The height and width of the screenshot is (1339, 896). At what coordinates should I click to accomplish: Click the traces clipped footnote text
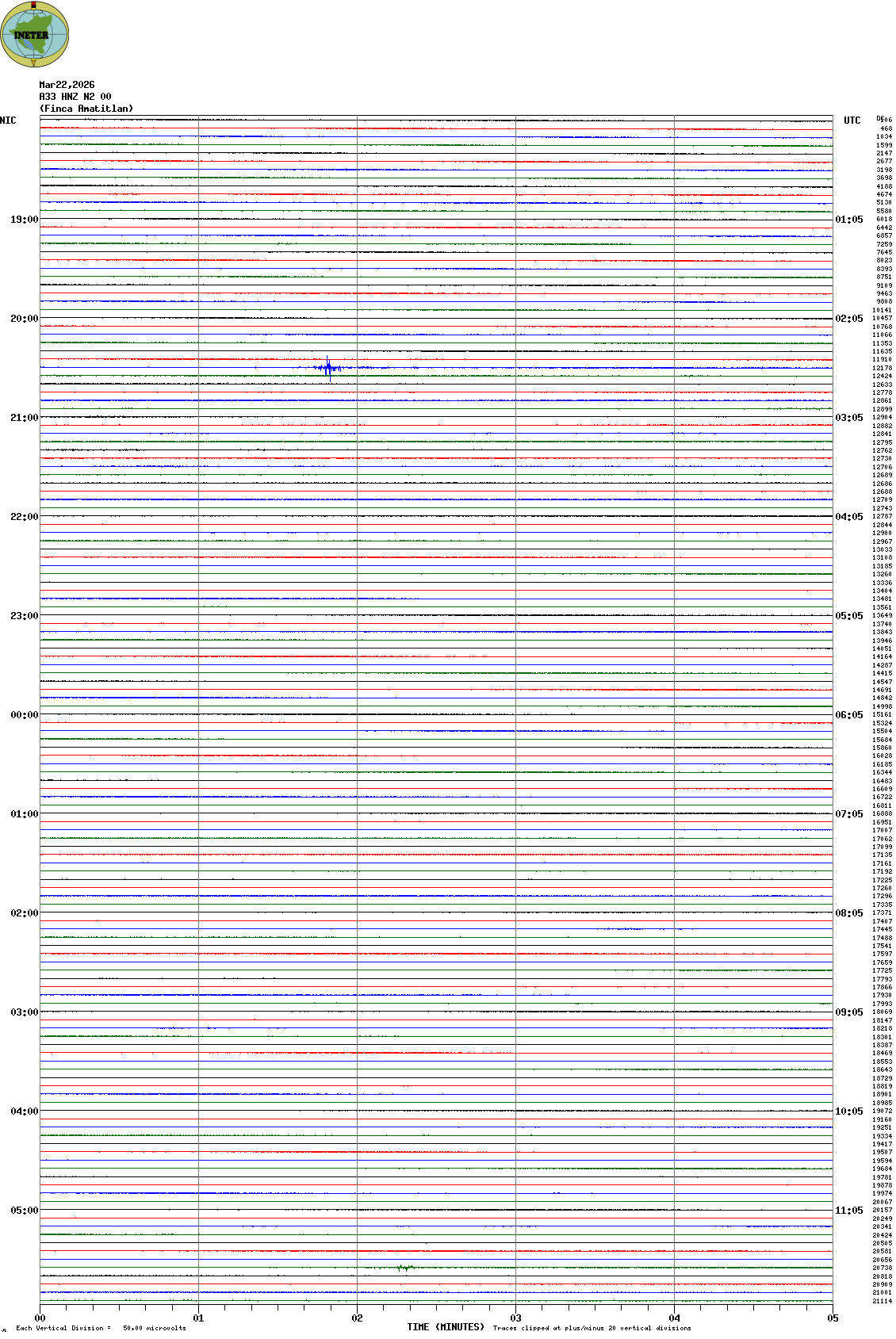pyautogui.click(x=592, y=1328)
